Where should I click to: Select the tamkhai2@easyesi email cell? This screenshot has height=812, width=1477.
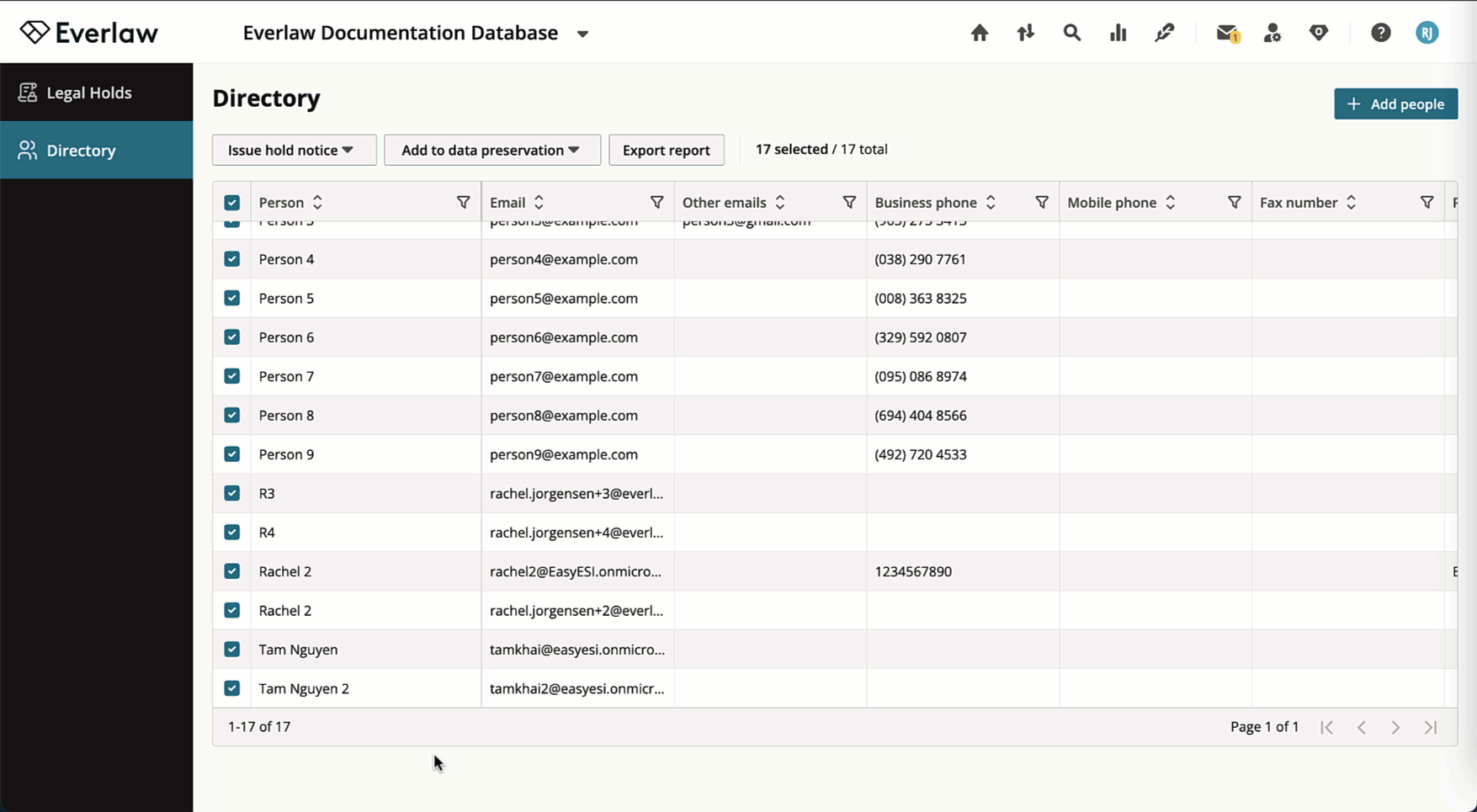click(578, 688)
